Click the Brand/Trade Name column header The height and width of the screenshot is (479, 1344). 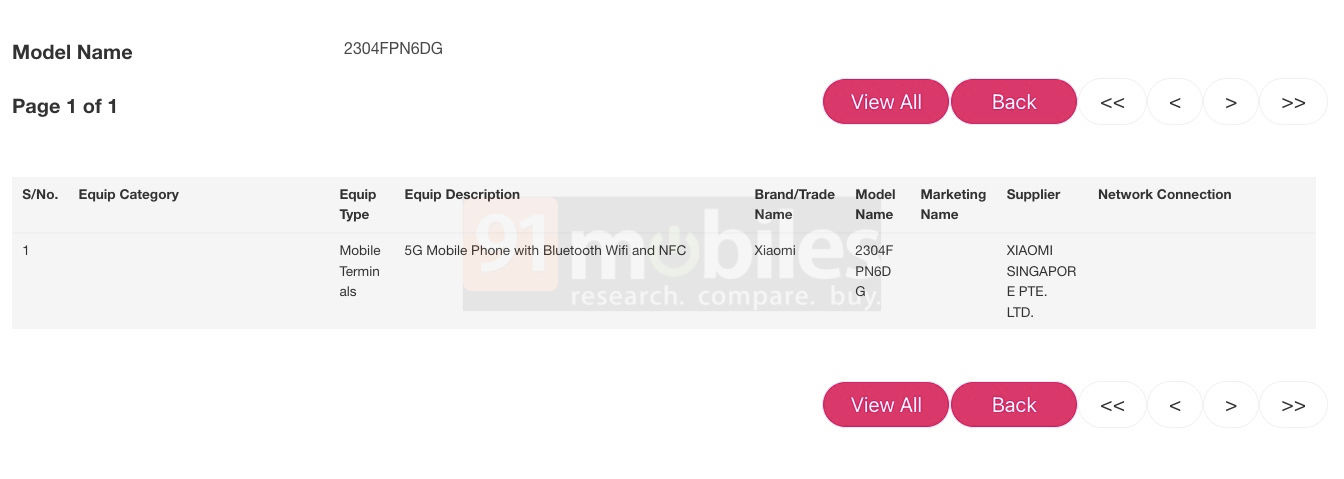[x=794, y=204]
